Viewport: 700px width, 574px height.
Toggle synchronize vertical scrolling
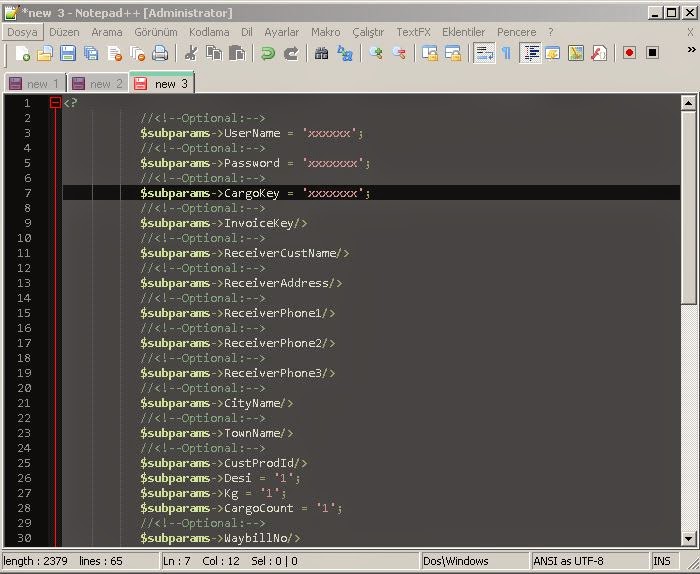[x=430, y=53]
